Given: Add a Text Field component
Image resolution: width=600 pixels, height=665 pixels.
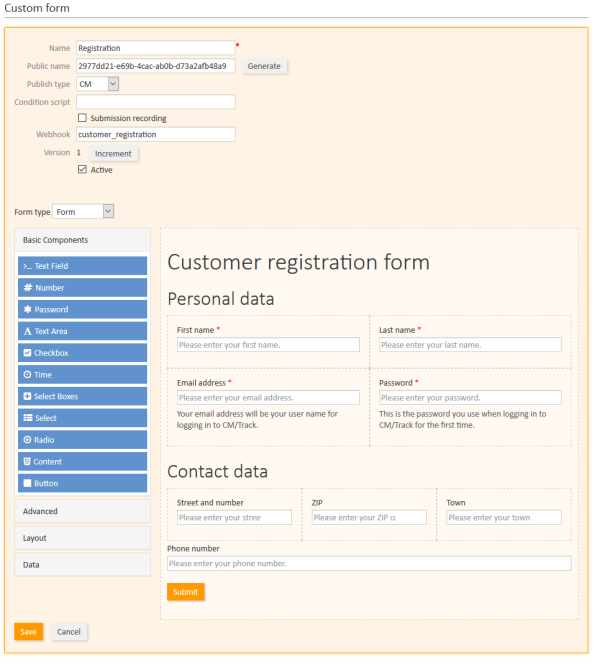Looking at the screenshot, I should [82, 266].
